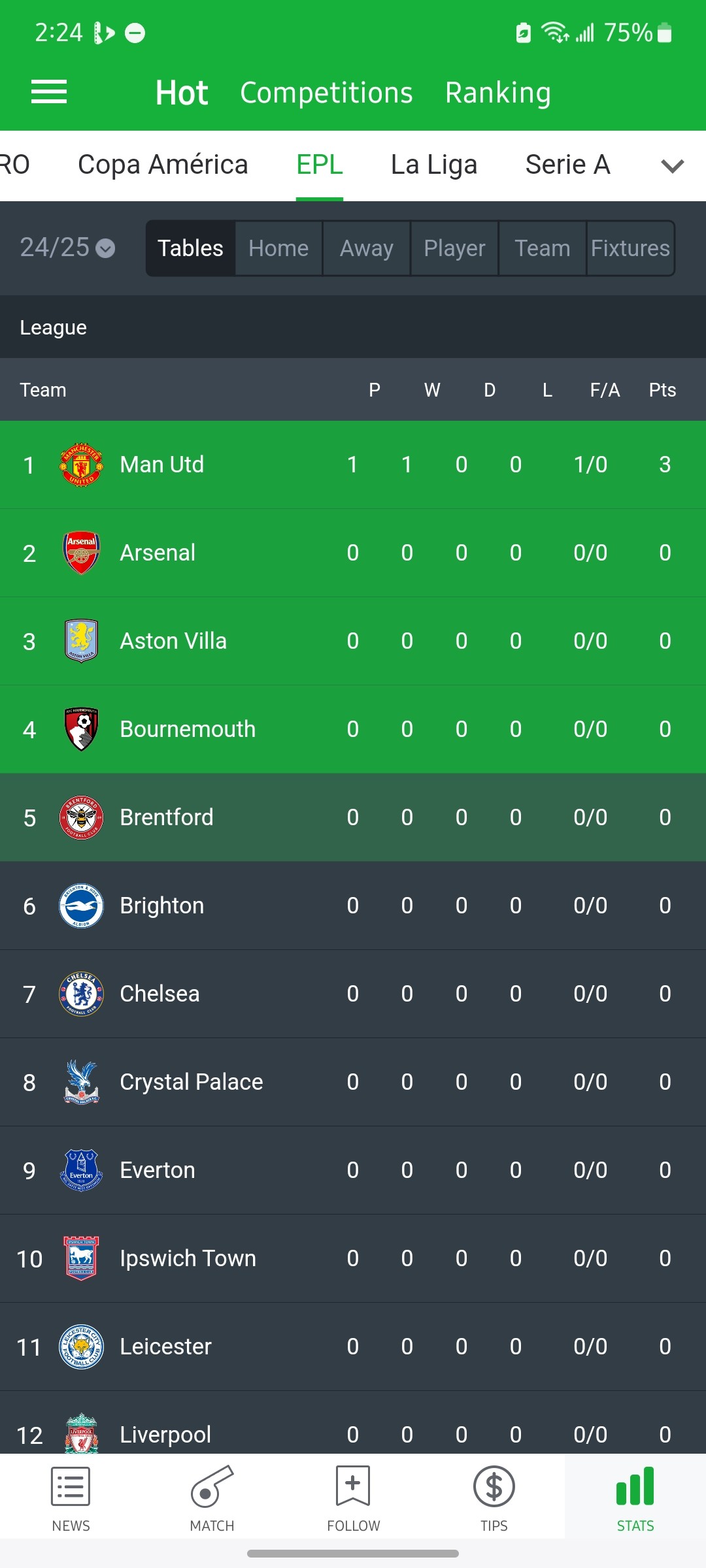The width and height of the screenshot is (706, 1568).
Task: Tap the Arsenal club crest
Action: click(81, 553)
